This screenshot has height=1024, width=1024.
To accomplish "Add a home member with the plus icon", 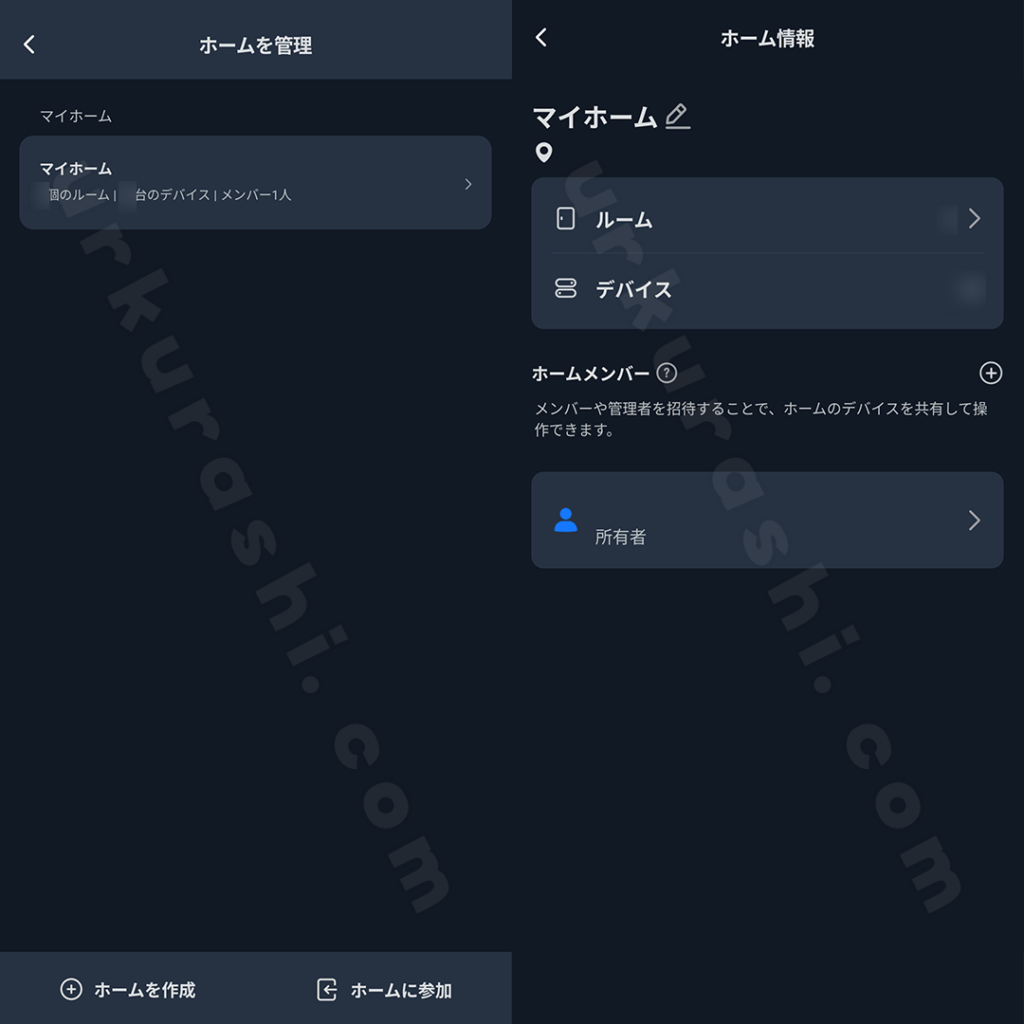I will 991,373.
